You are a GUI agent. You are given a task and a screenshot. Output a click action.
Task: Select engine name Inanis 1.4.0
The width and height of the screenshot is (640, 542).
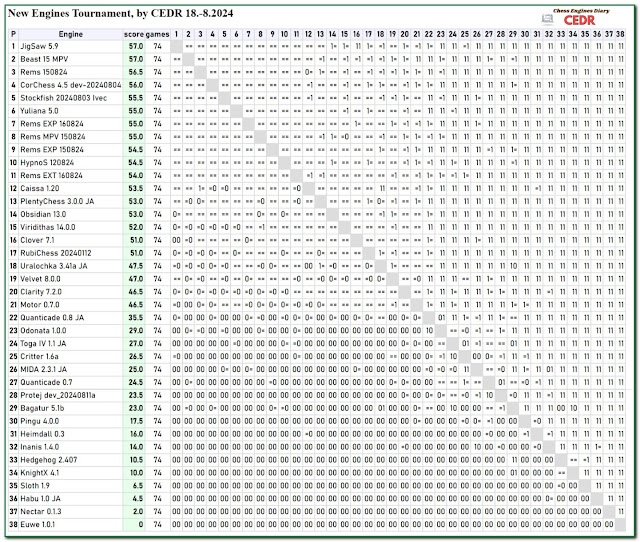(40, 447)
